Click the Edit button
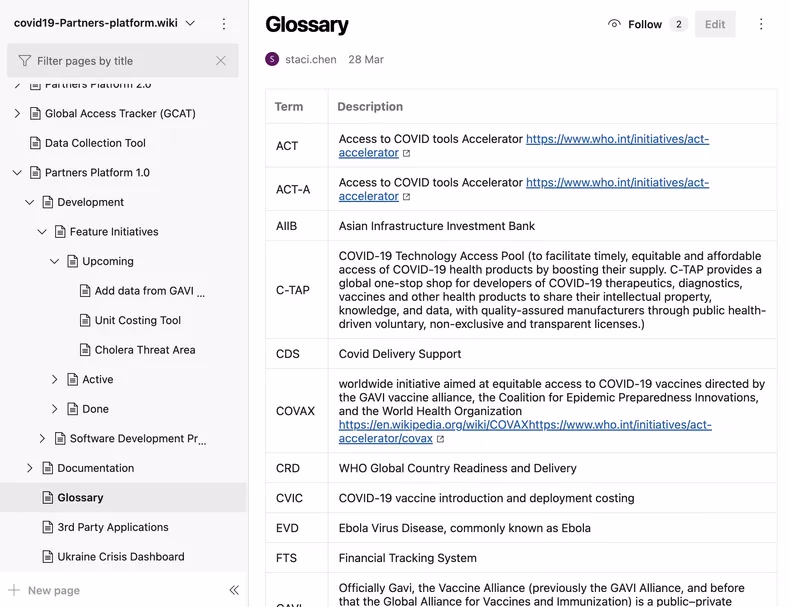 coord(715,24)
